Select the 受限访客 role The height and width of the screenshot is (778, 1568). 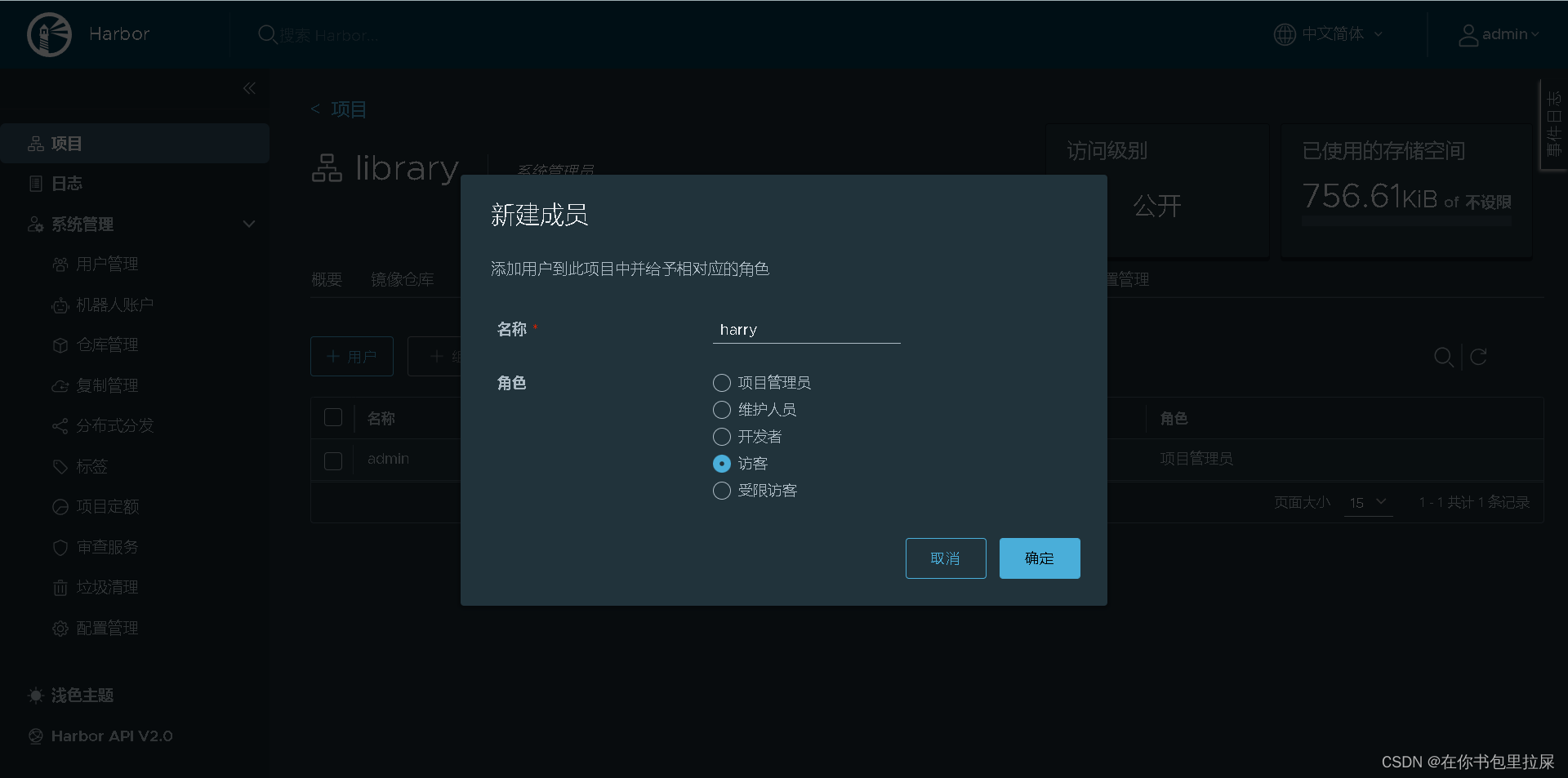(x=721, y=490)
